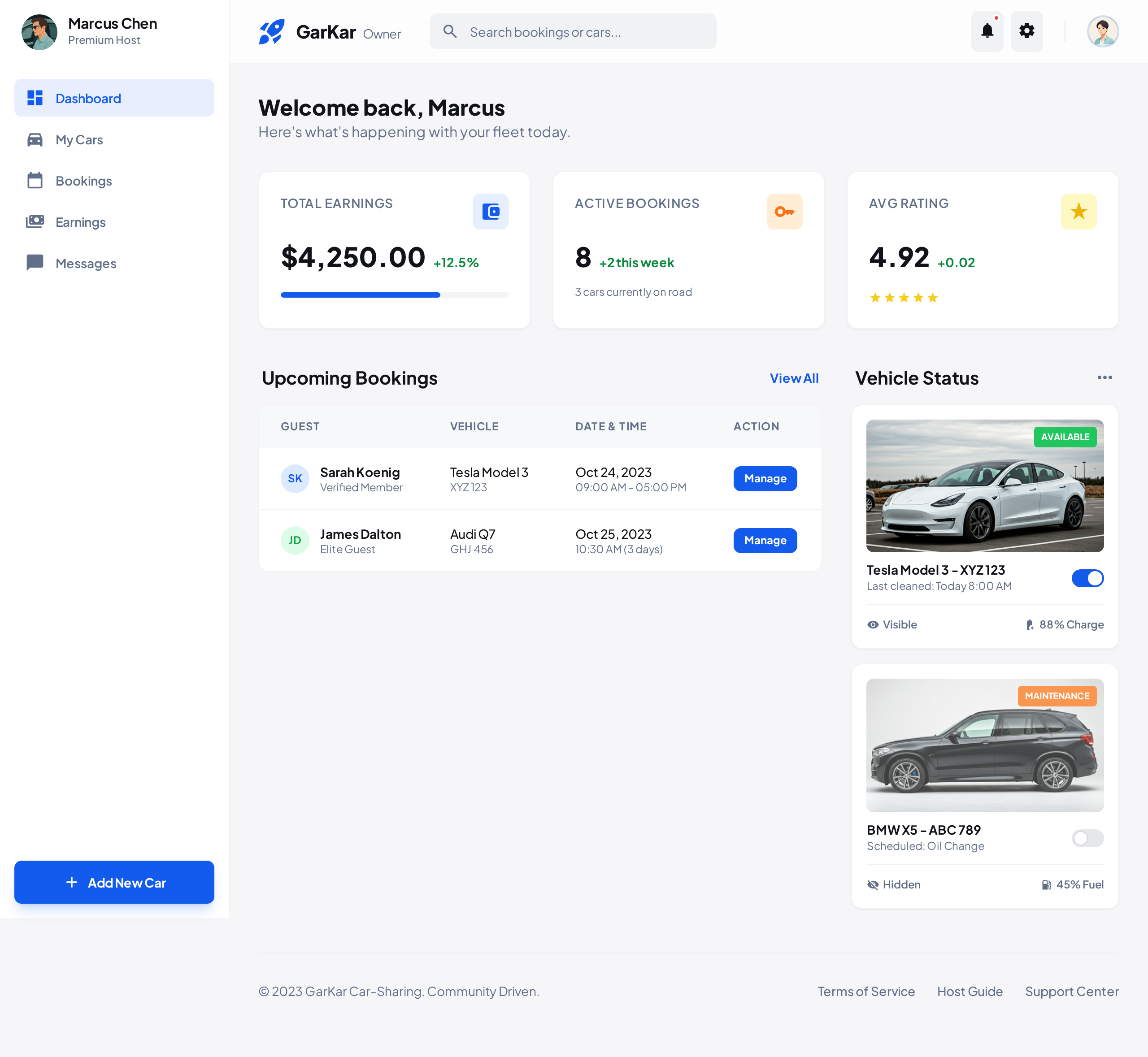Click the My Cars car icon
Screen dimensions: 1148x1057
pos(35,139)
